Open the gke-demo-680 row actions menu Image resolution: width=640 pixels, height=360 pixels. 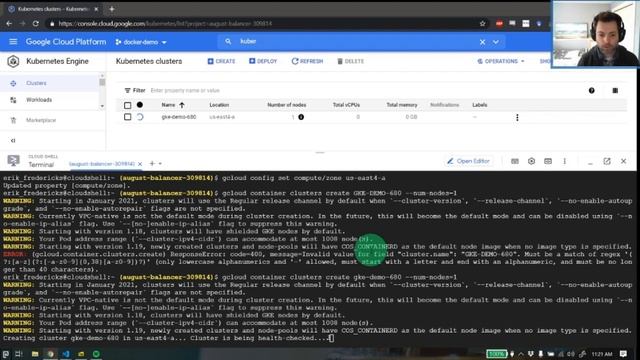[517, 118]
